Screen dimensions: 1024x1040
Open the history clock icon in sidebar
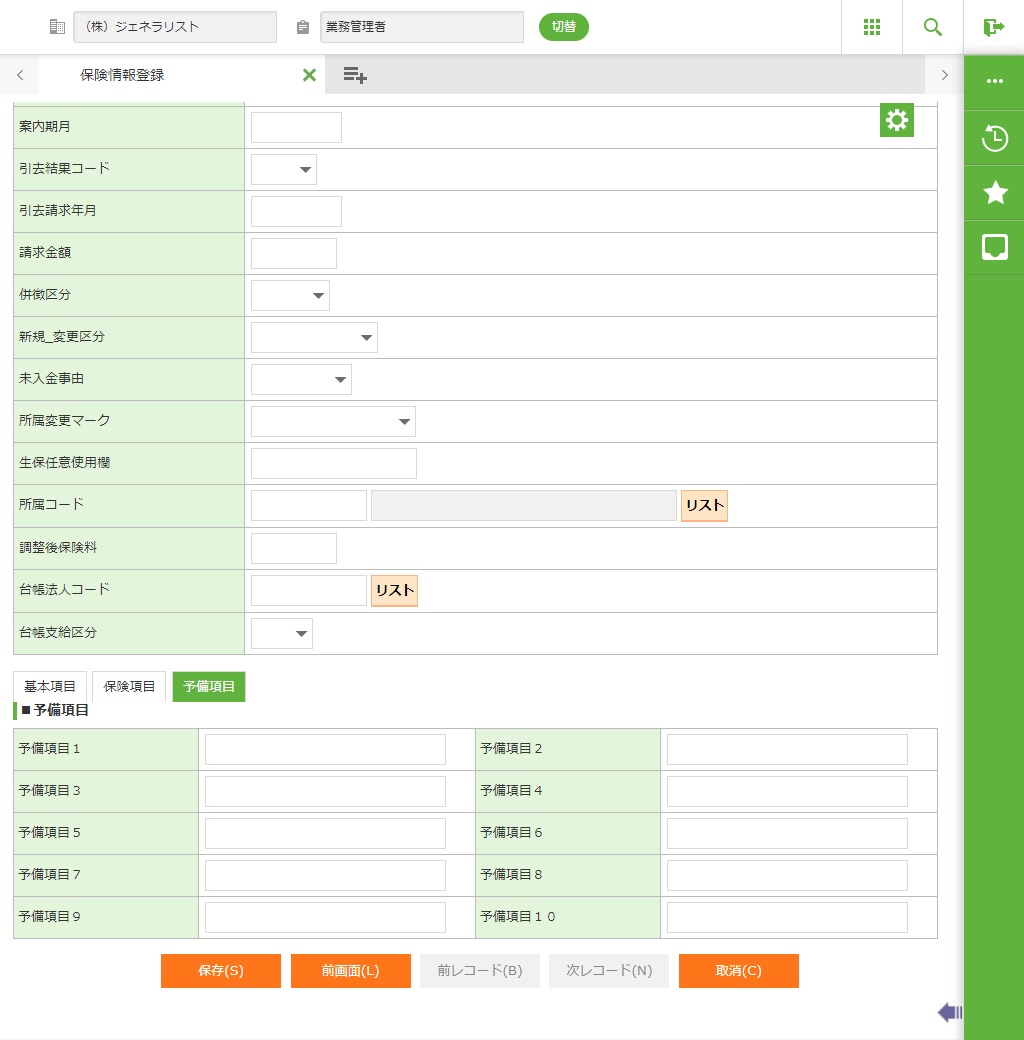click(x=994, y=138)
